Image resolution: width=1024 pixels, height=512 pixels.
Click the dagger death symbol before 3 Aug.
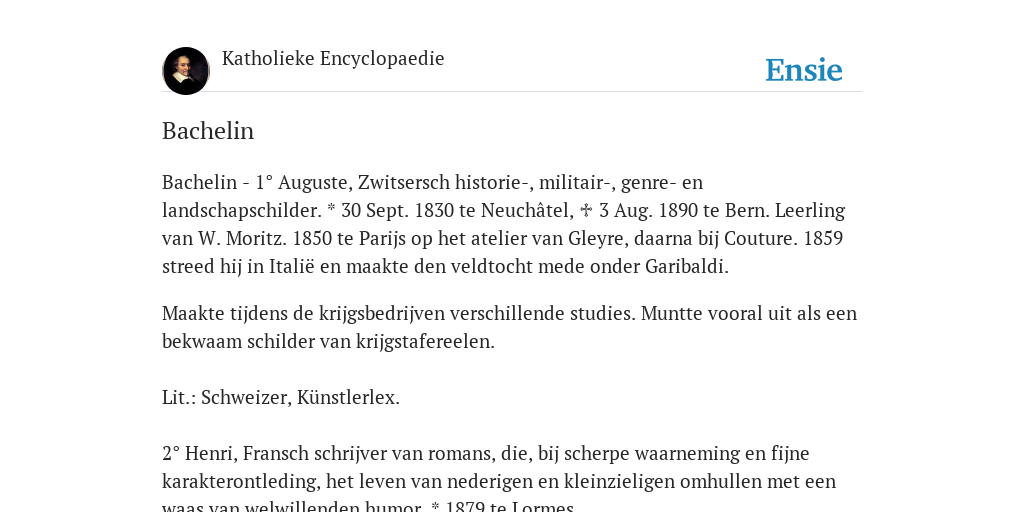(586, 210)
